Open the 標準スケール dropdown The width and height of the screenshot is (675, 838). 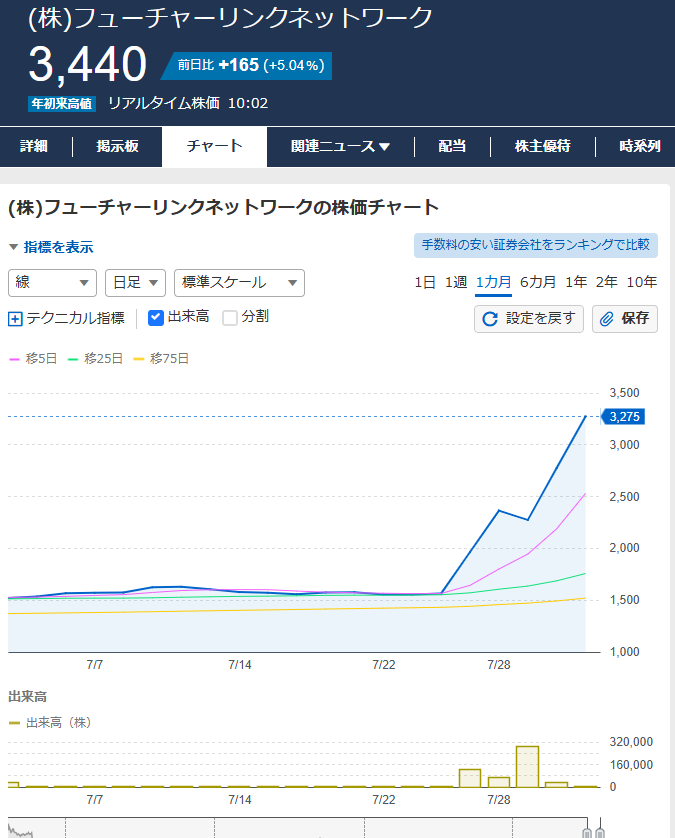[239, 283]
